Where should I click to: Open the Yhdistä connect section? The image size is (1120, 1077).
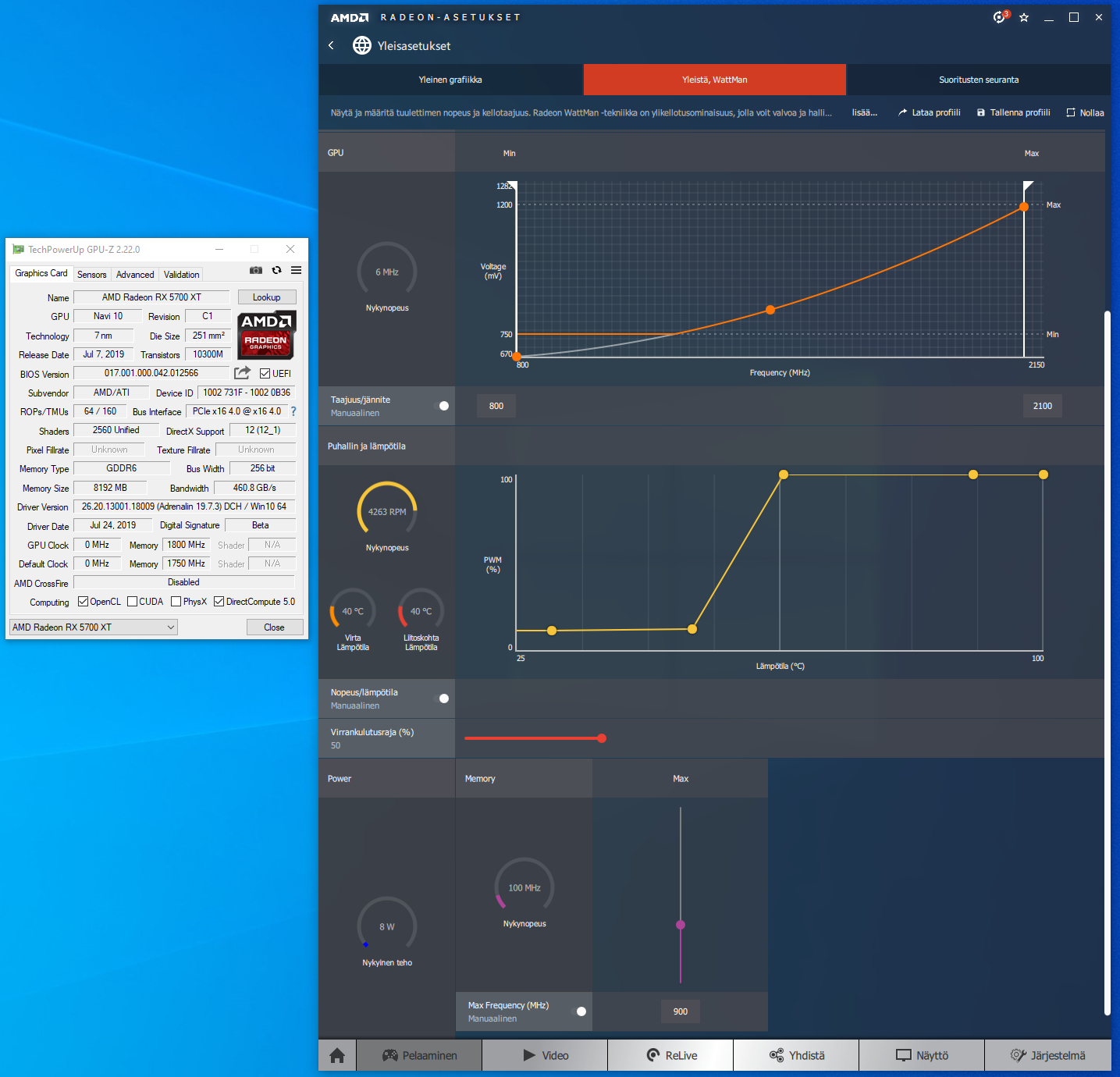click(x=797, y=1055)
